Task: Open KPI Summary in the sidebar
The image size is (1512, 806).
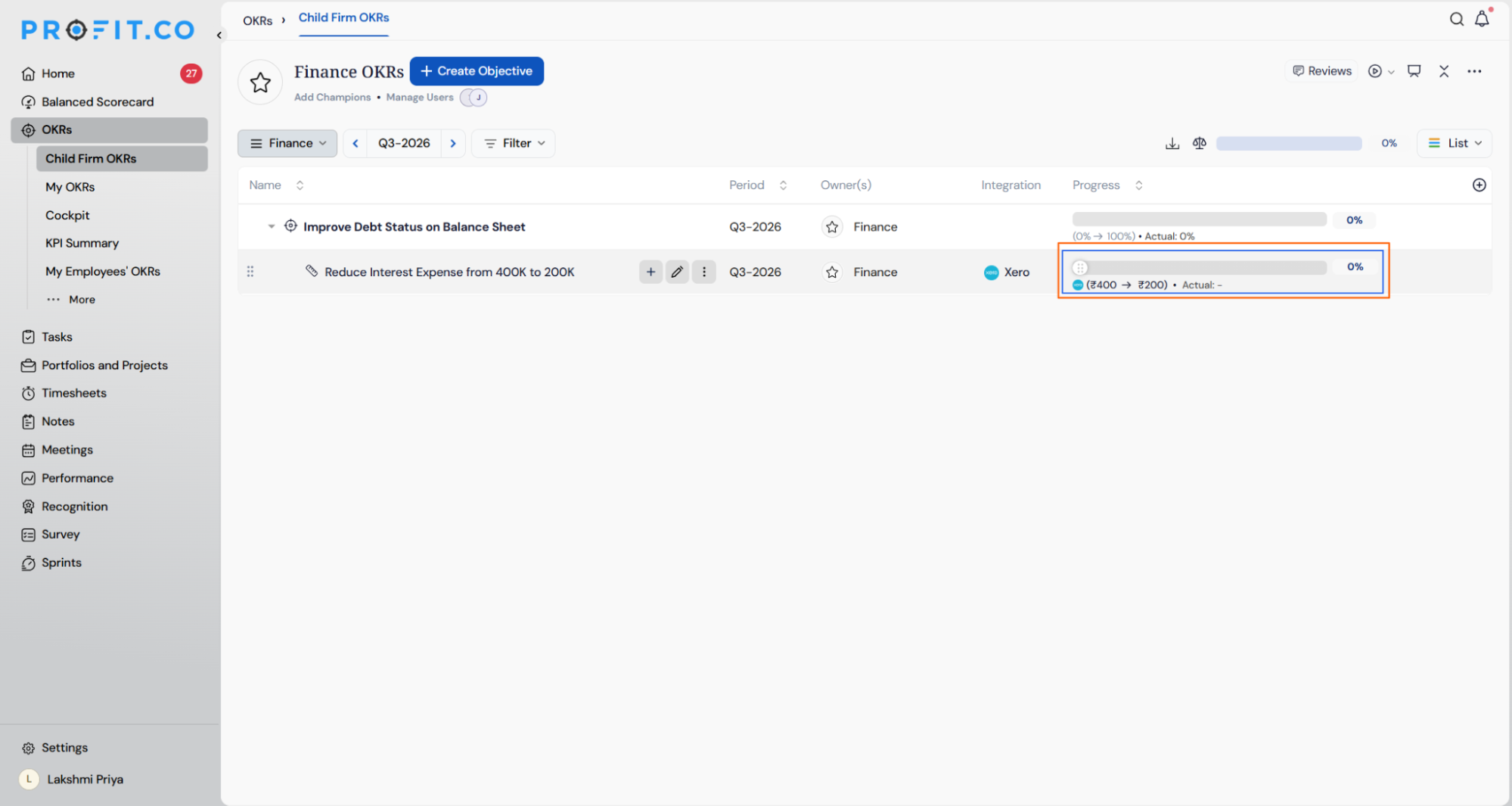Action: (82, 243)
